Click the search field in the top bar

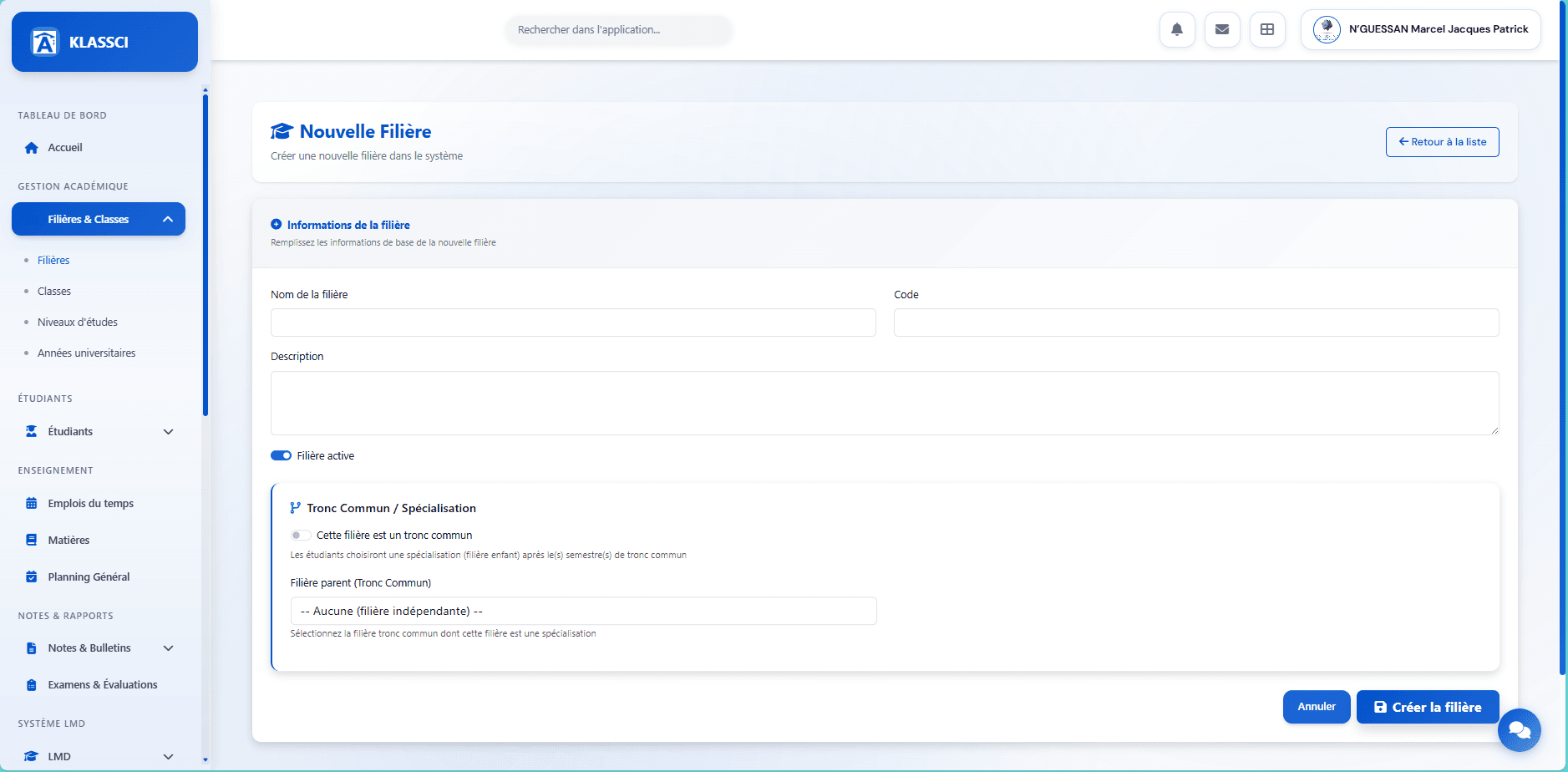tap(617, 29)
